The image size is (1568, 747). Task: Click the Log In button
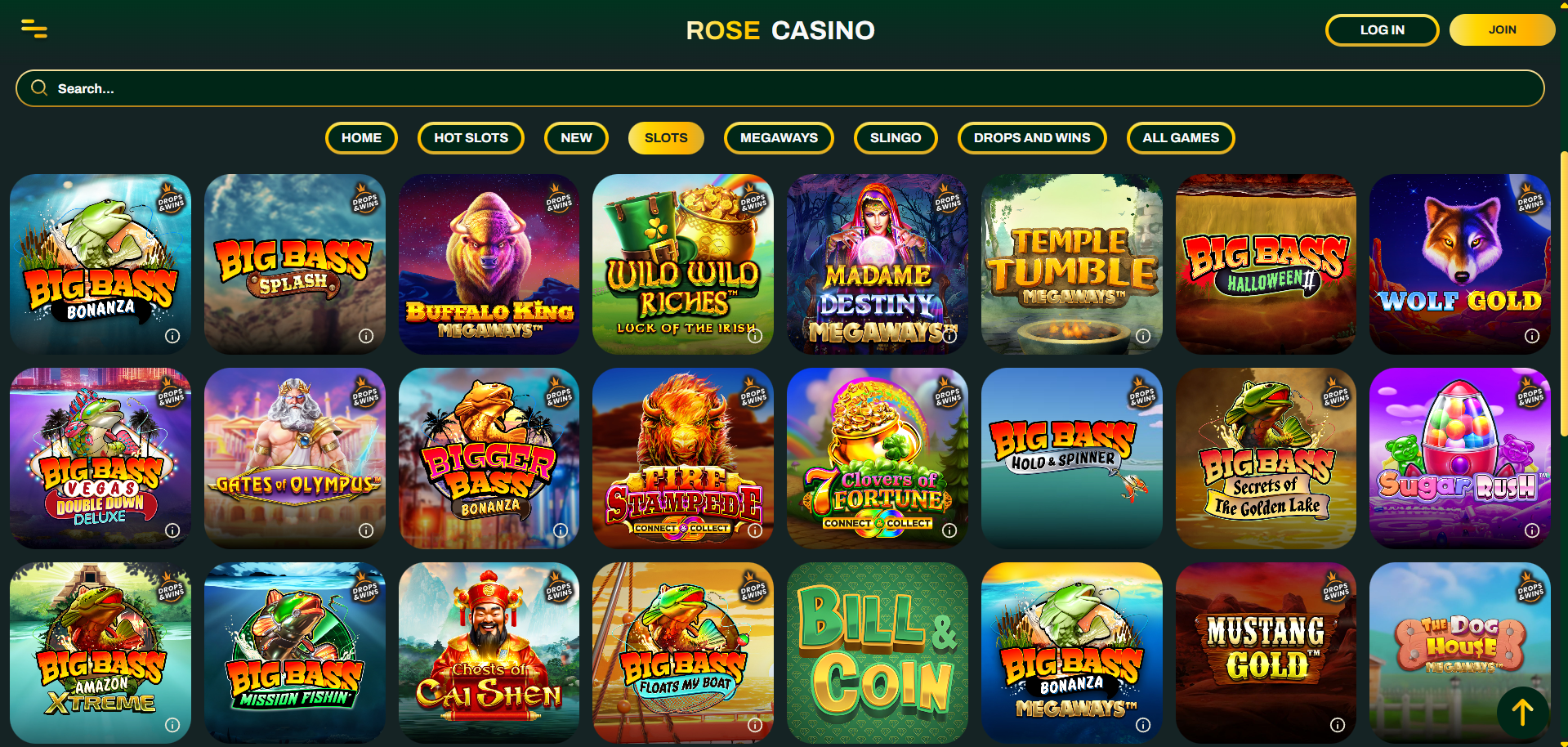coord(1382,30)
